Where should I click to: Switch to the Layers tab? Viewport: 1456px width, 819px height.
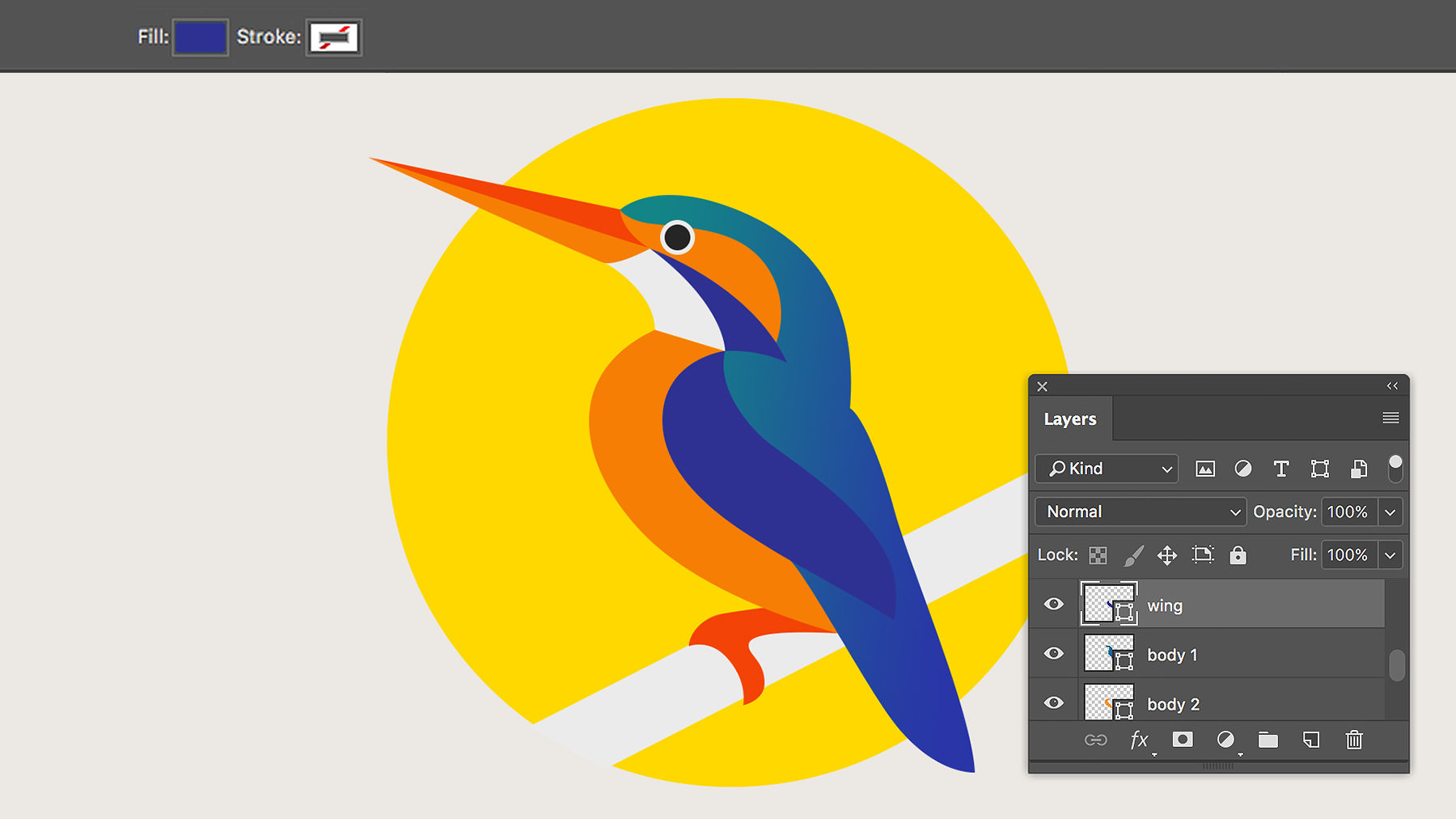pyautogui.click(x=1070, y=418)
